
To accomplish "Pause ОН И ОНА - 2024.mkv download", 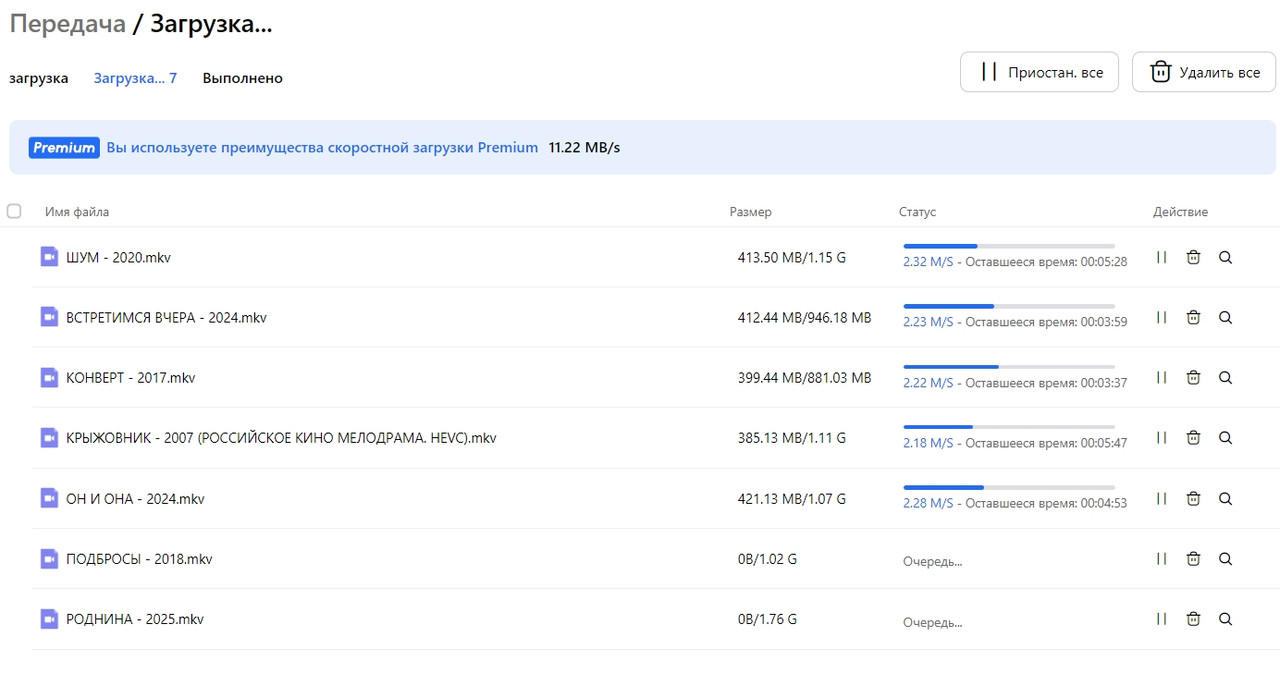I will point(1161,498).
